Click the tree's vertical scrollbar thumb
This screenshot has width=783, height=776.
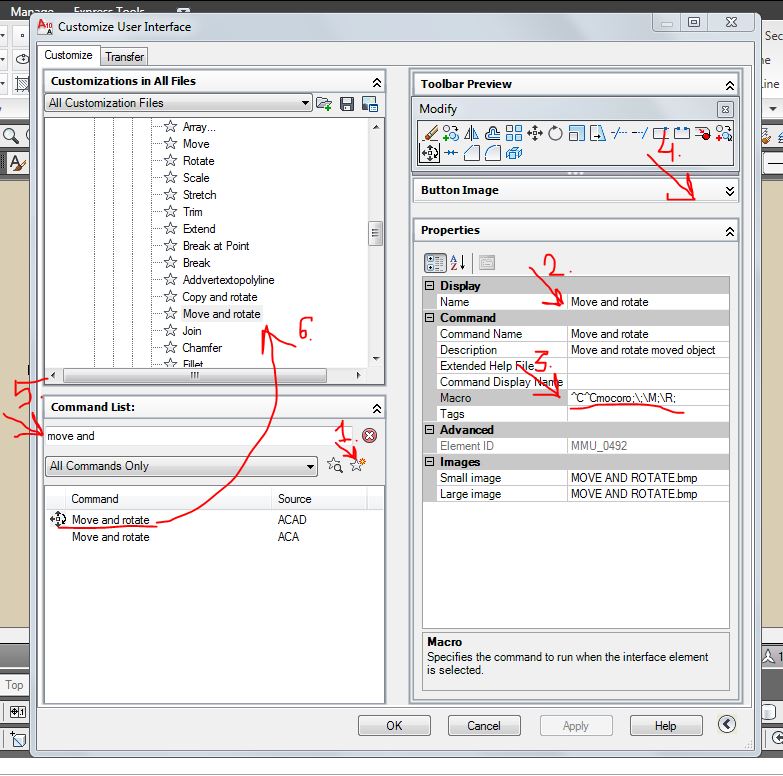click(x=376, y=233)
